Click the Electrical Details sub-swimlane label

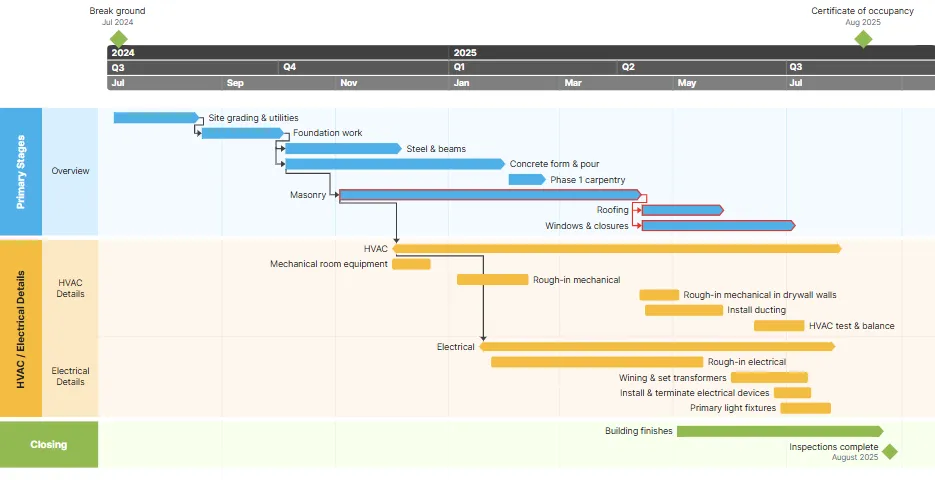[x=70, y=376]
